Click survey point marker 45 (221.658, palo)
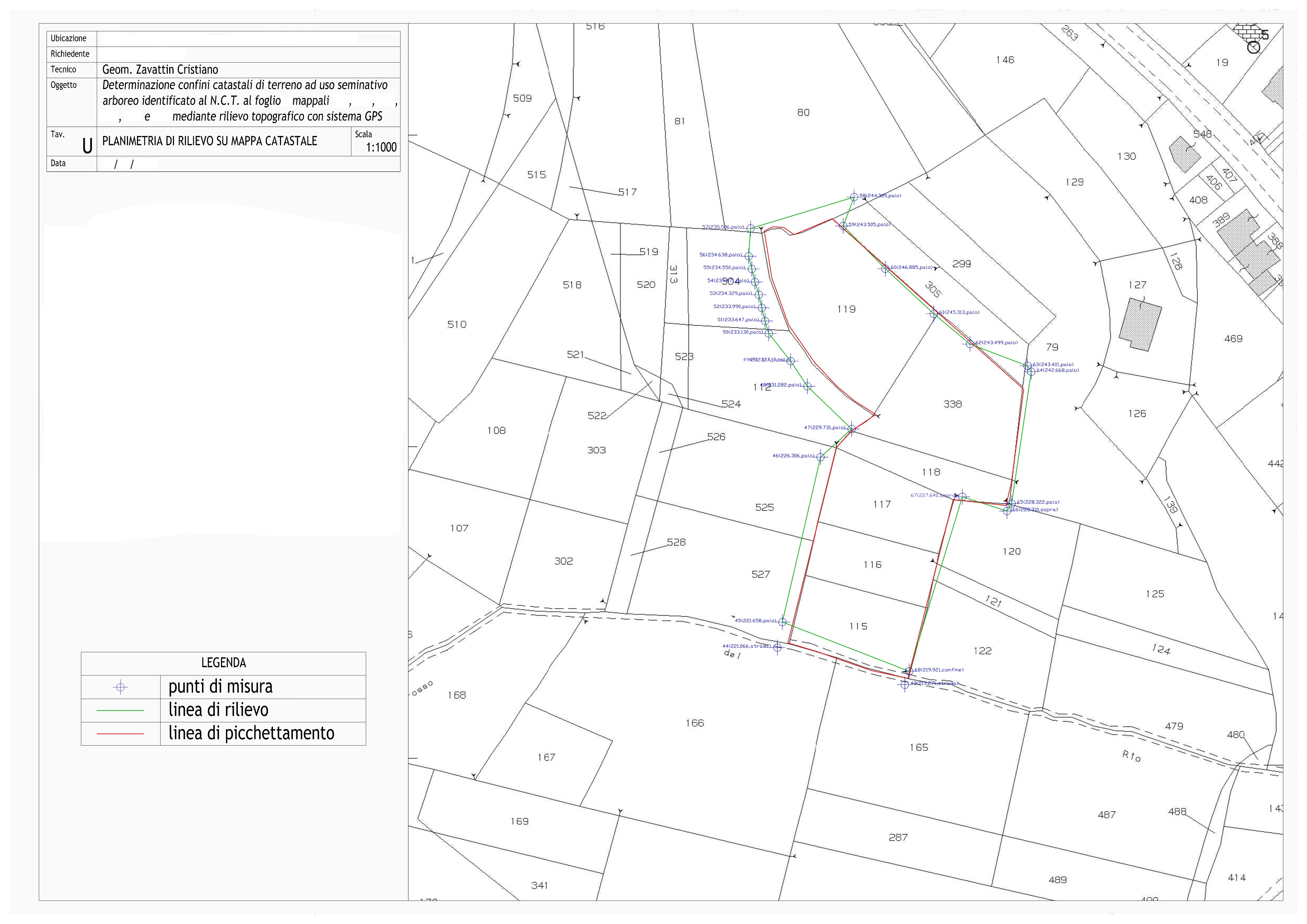 tap(782, 622)
